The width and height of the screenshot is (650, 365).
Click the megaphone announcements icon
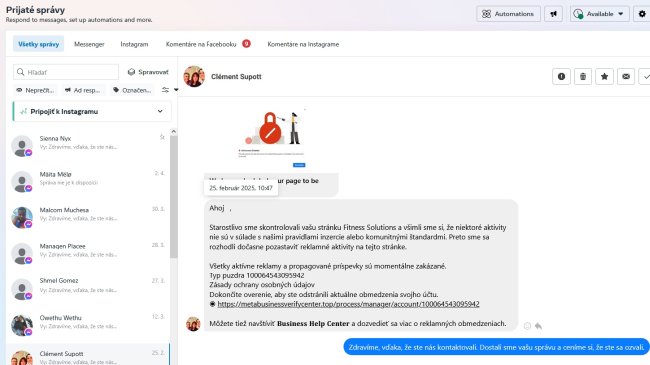point(553,14)
